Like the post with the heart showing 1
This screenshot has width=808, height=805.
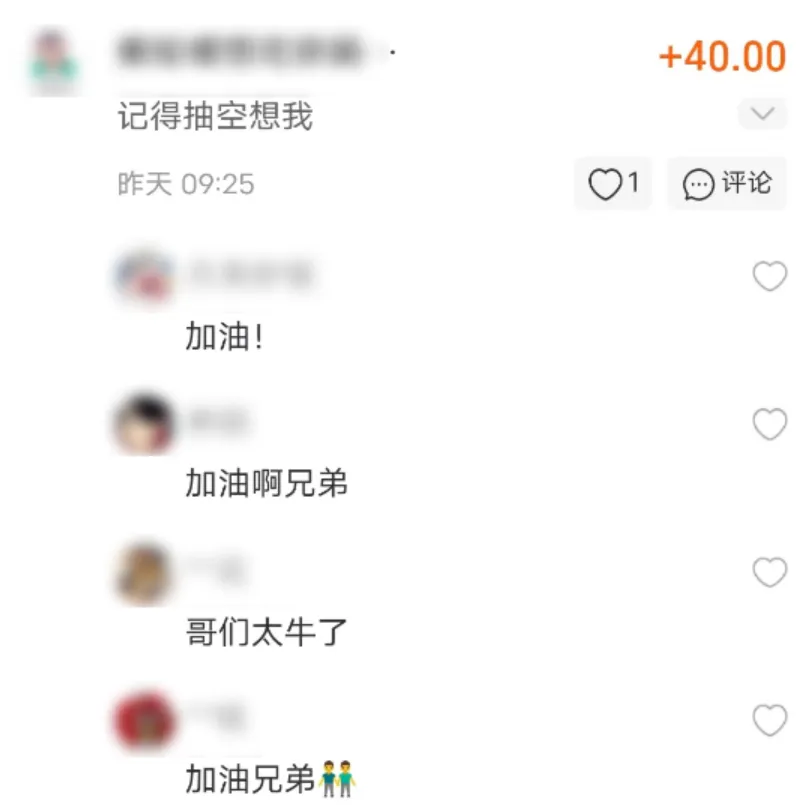[613, 183]
